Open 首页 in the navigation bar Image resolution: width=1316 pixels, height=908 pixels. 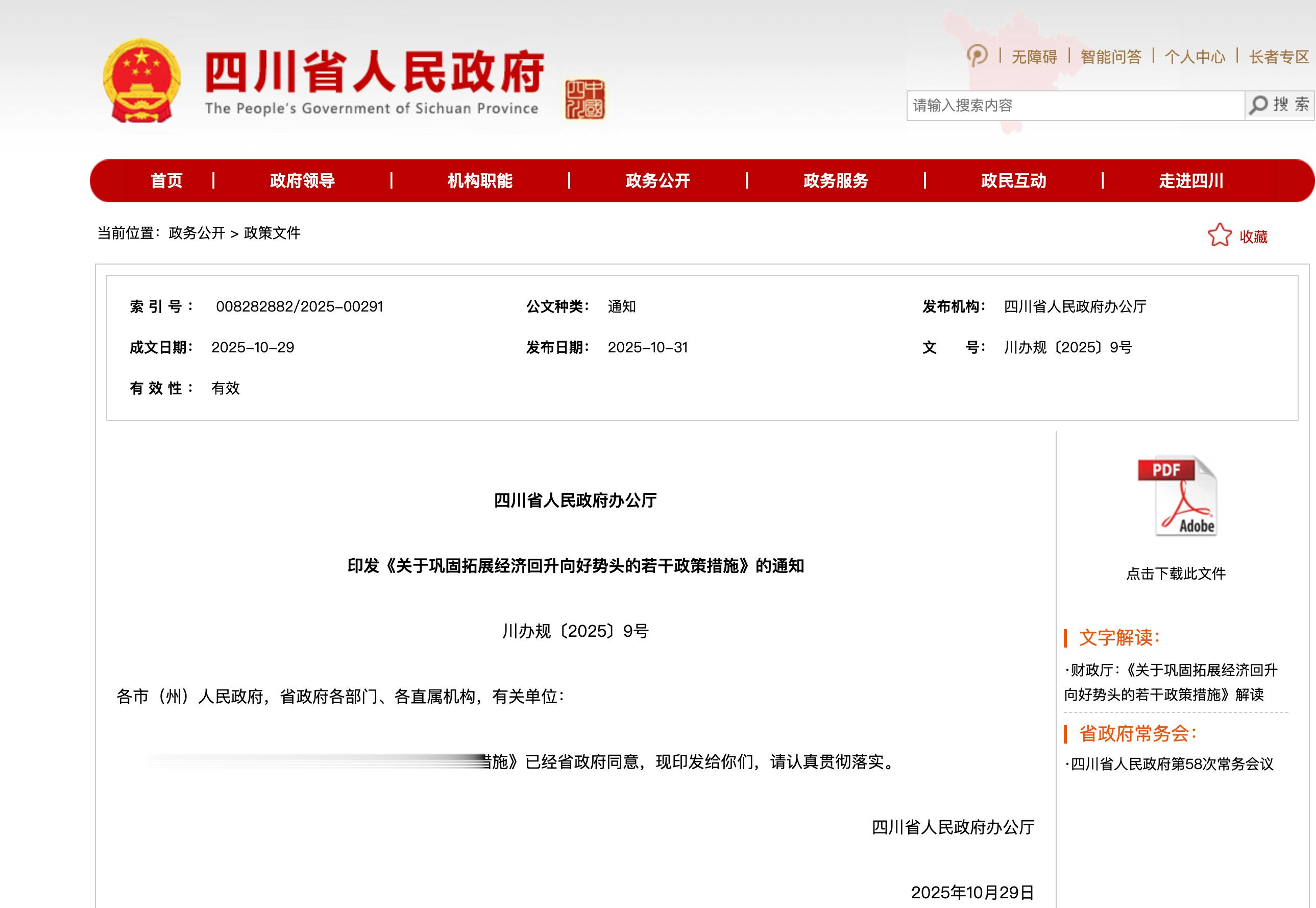[166, 181]
